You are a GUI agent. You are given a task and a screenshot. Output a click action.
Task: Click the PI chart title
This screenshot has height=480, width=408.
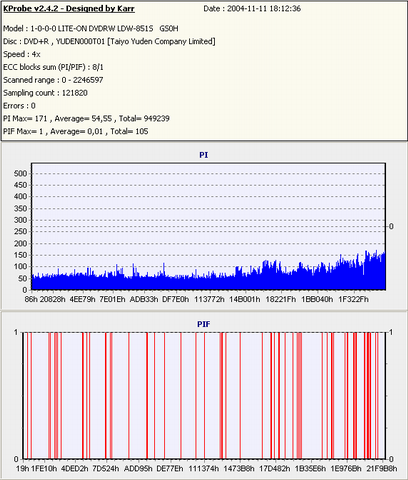(204, 155)
